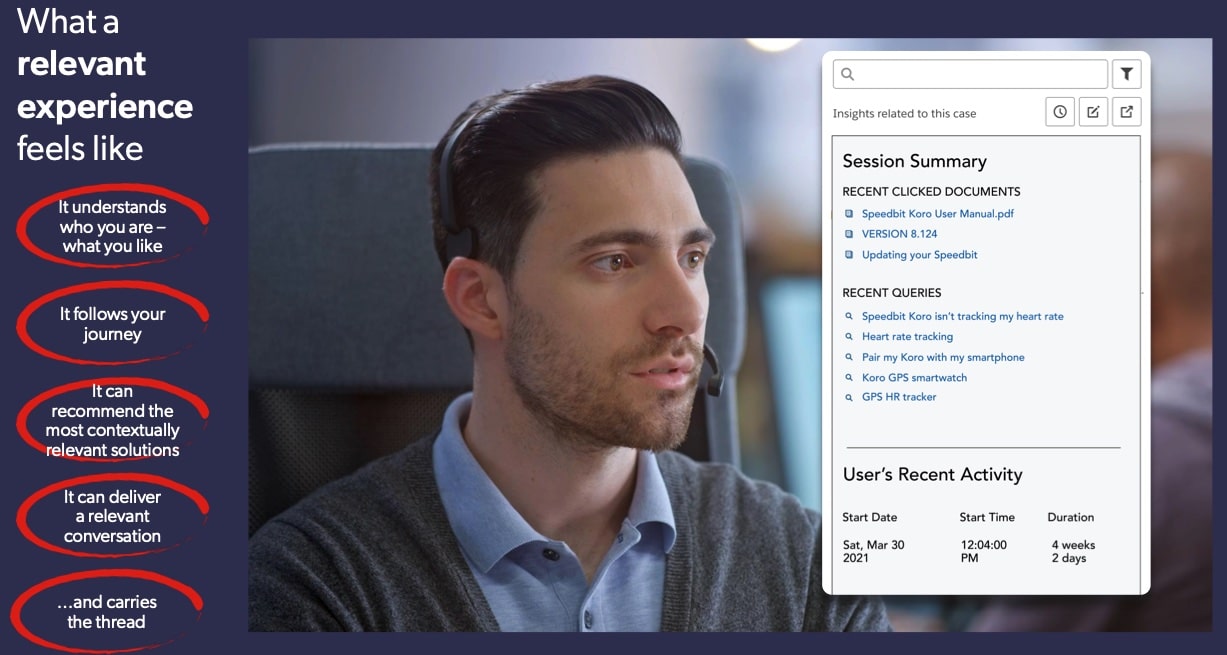
Task: Click the 'It follows your journey' circled label
Action: [x=112, y=324]
